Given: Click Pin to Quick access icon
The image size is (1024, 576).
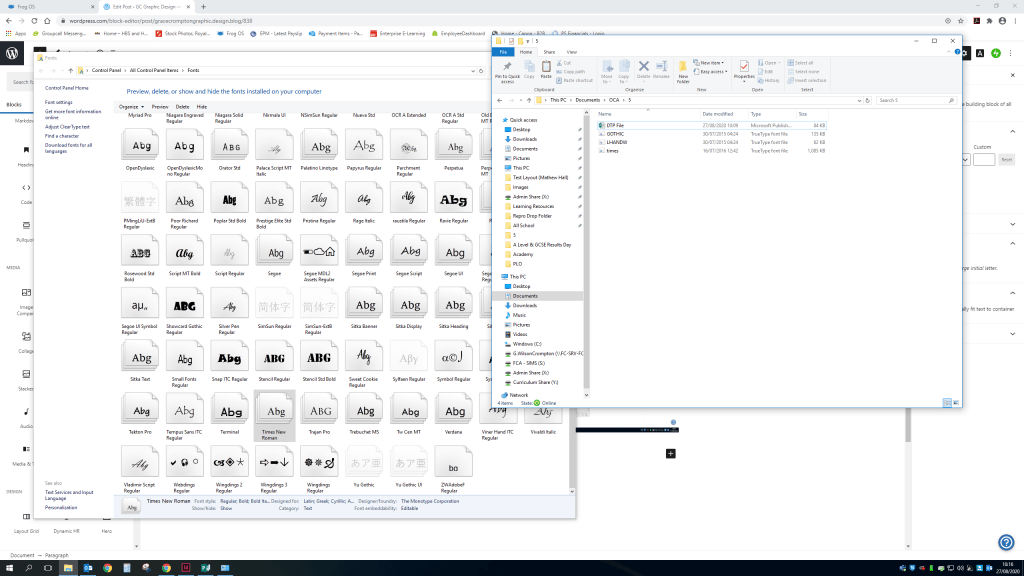Looking at the screenshot, I should point(509,68).
